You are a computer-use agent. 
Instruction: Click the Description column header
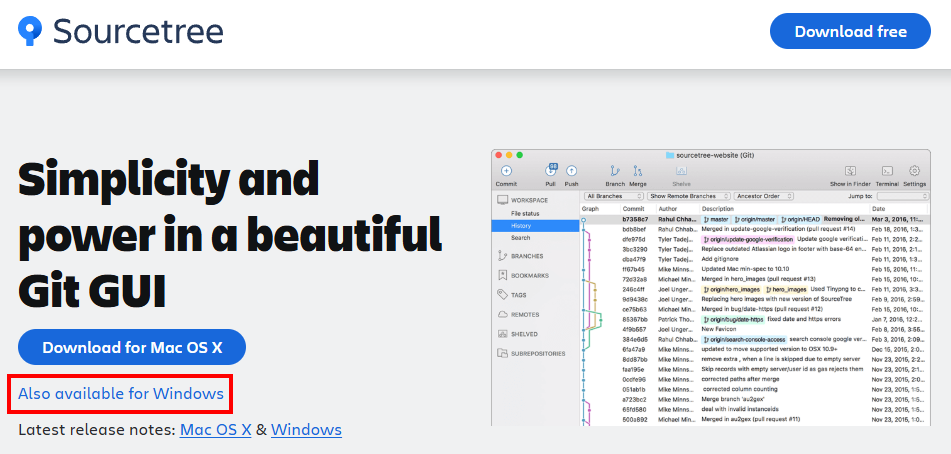717,209
